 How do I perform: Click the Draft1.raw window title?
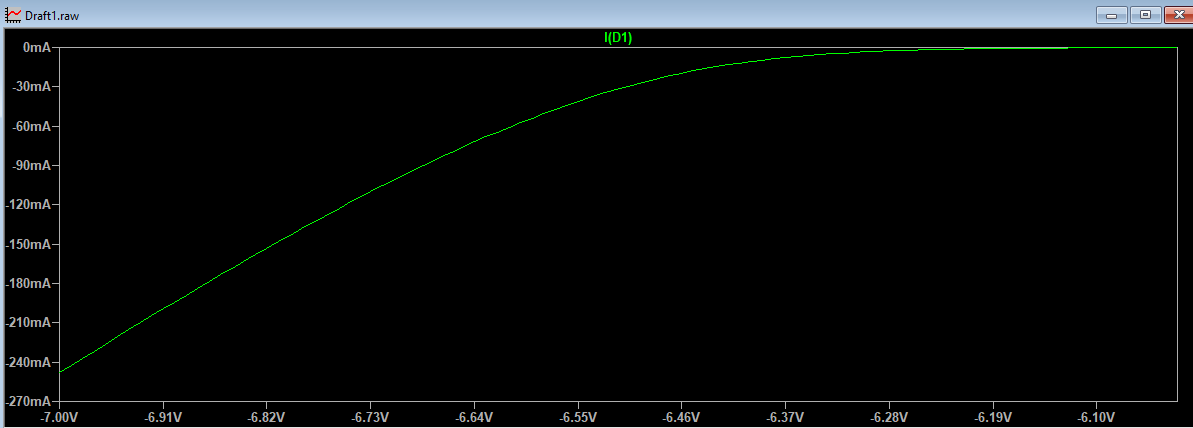(x=52, y=14)
